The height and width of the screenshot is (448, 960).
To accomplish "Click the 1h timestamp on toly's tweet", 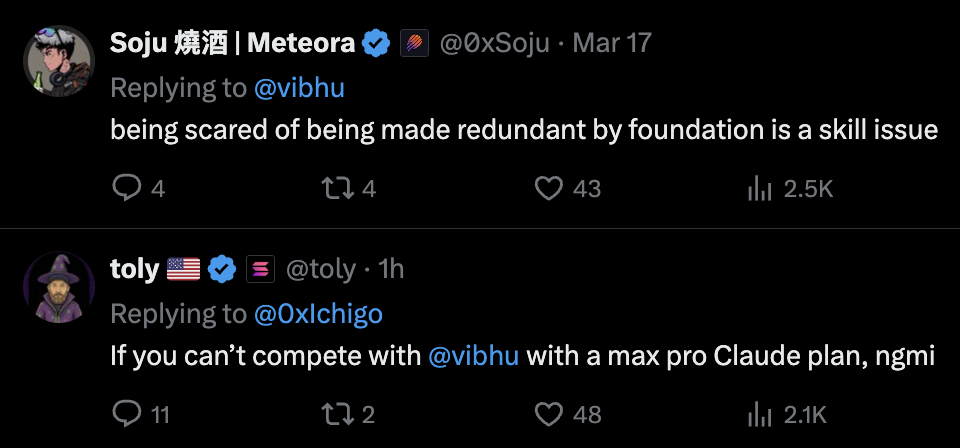I will 392,268.
